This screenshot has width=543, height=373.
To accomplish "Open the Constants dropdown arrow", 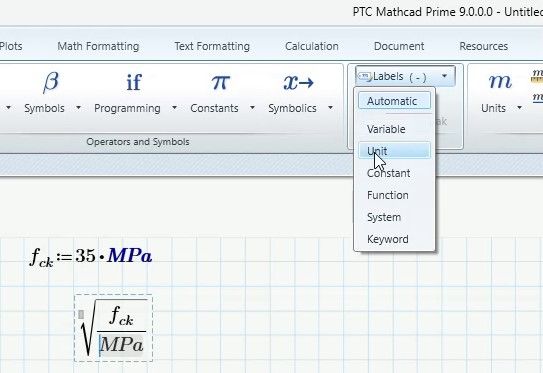I will click(252, 108).
